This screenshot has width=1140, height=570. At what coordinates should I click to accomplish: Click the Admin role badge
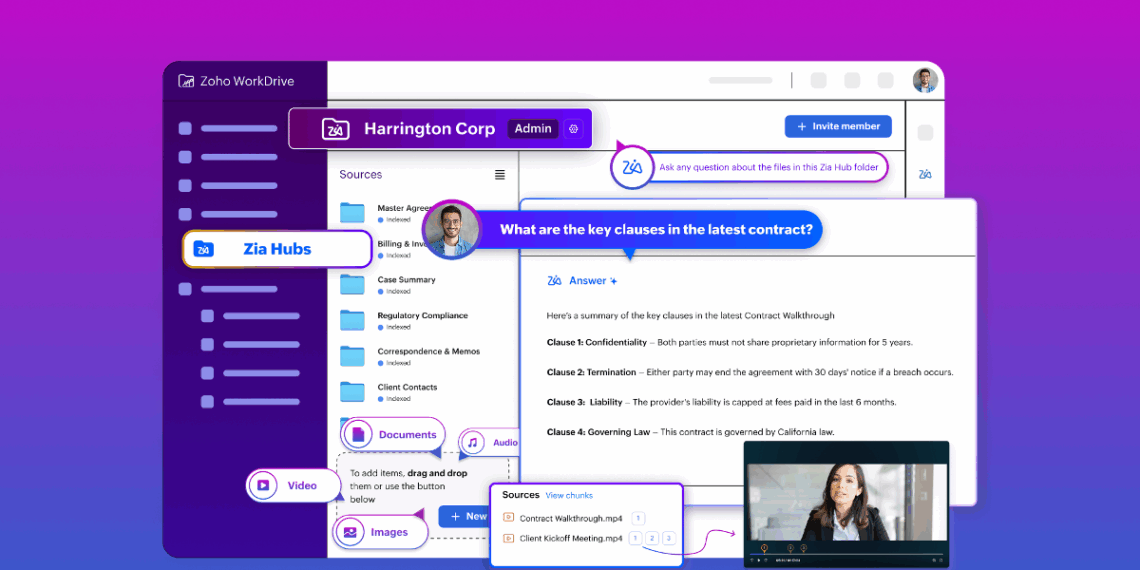[x=533, y=129]
